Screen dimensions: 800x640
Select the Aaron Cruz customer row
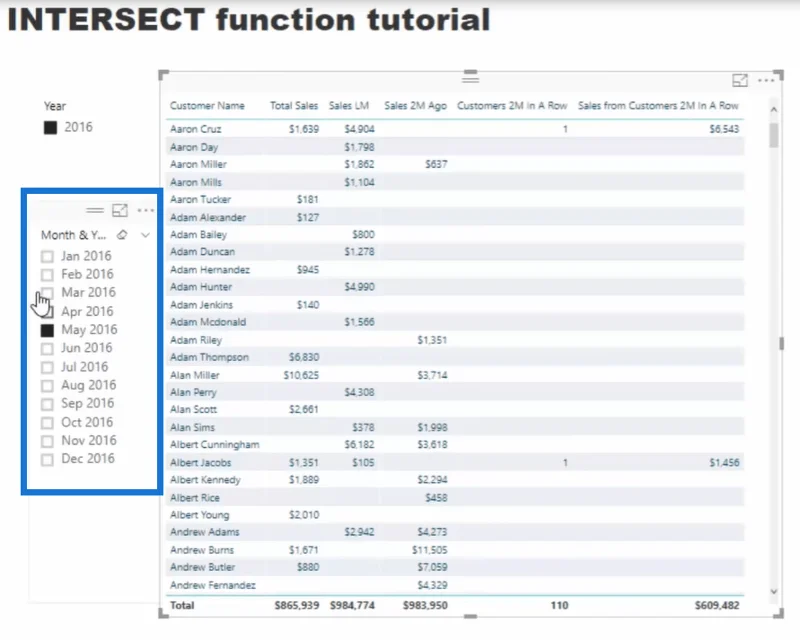click(x=455, y=129)
